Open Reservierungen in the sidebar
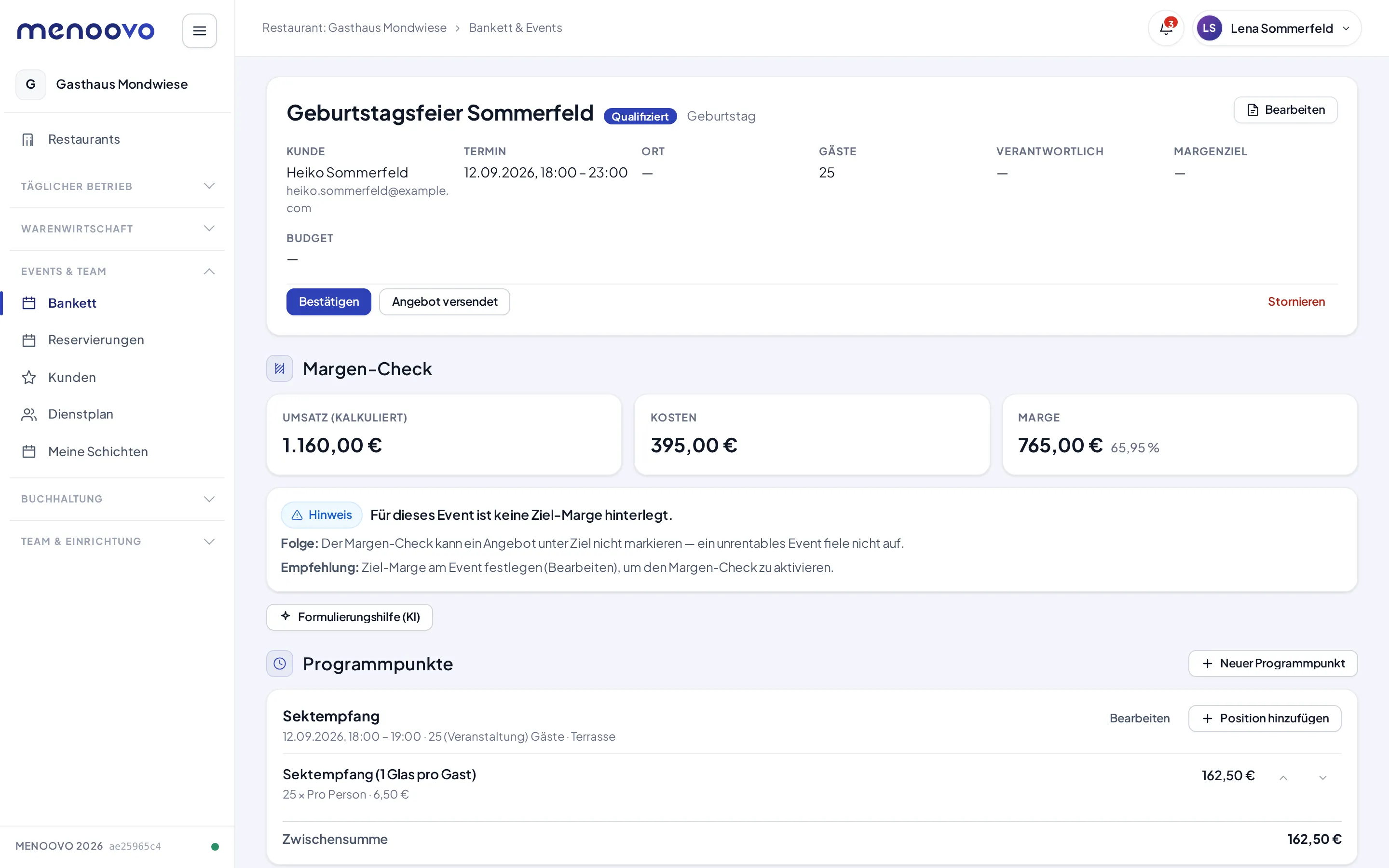The width and height of the screenshot is (1389, 868). coord(117,340)
